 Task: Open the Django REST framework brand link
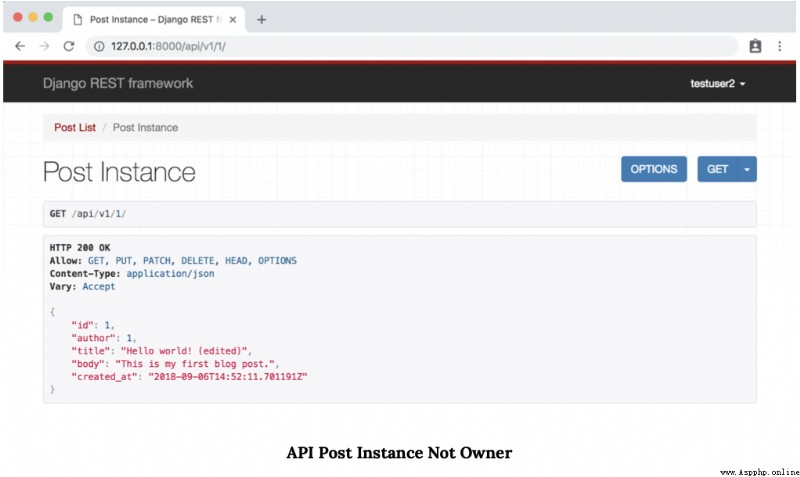coord(118,83)
